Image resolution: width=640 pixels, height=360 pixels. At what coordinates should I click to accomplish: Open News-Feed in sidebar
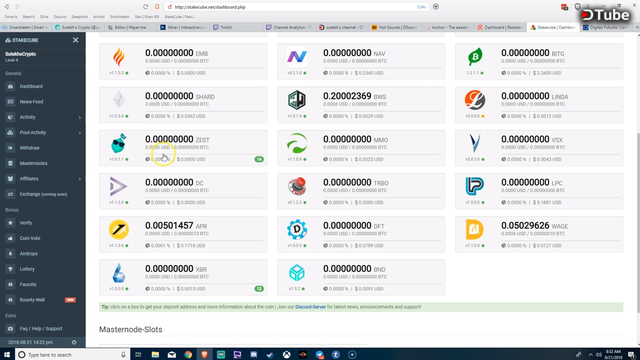pyautogui.click(x=31, y=102)
